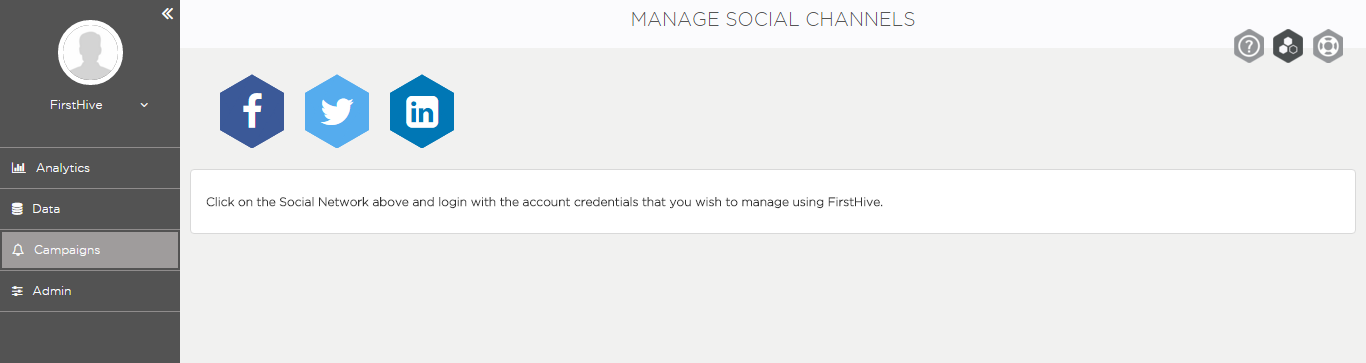
Task: Click the Admin sliders icon
Action: pos(17,291)
